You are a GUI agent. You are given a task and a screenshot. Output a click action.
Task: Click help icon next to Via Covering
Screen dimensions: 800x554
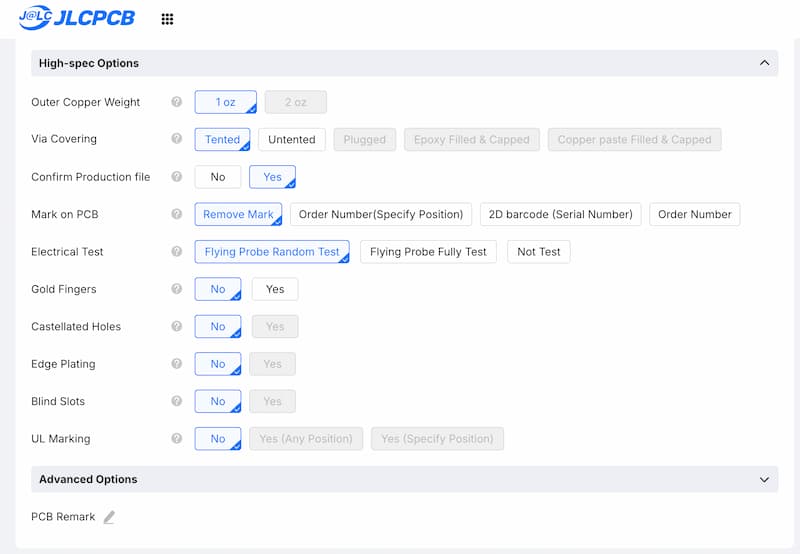(177, 139)
